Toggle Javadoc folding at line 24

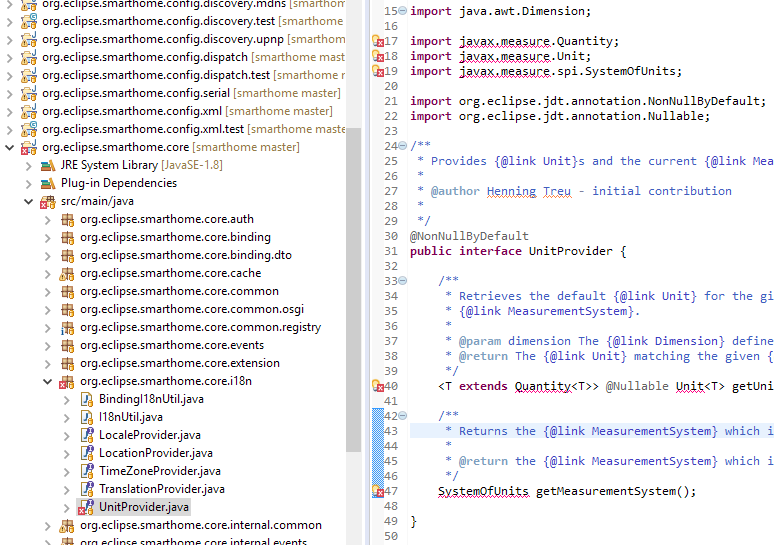tap(402, 146)
